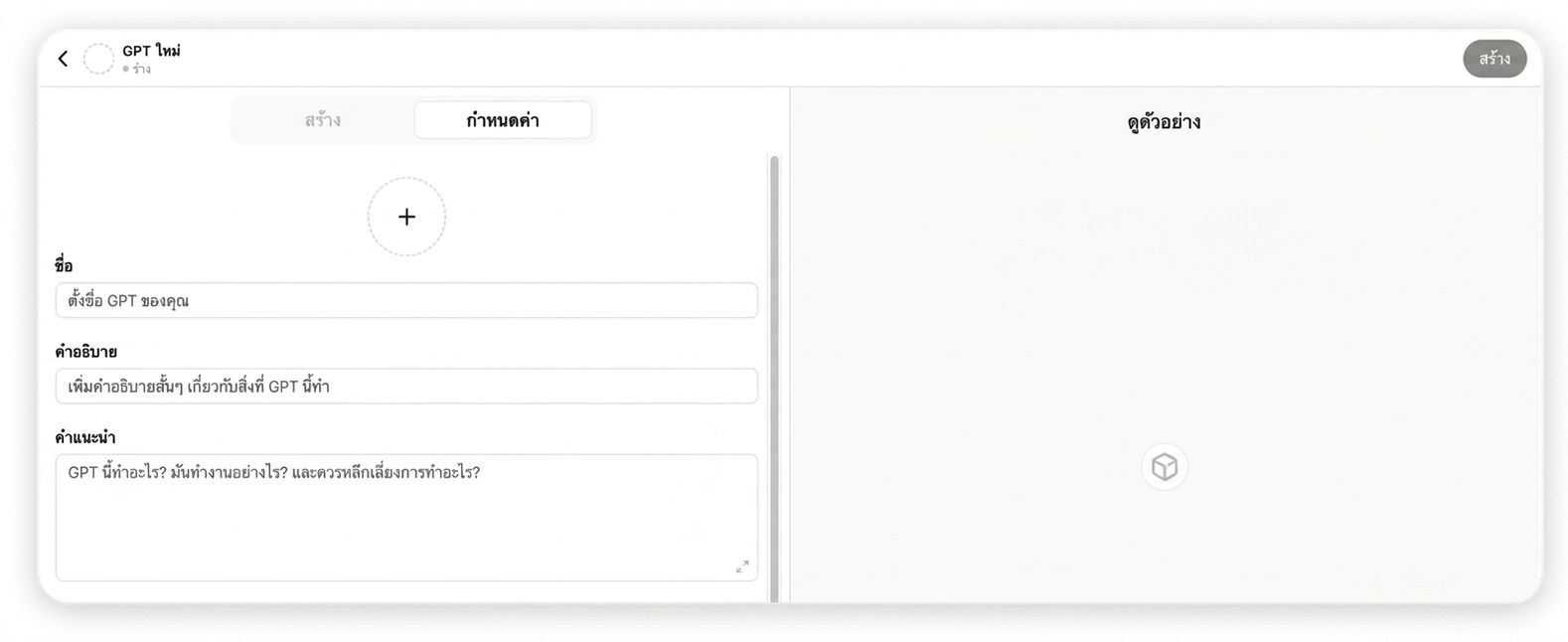Click the คำแนะนำ field label
The height and width of the screenshot is (642, 1568).
[84, 437]
